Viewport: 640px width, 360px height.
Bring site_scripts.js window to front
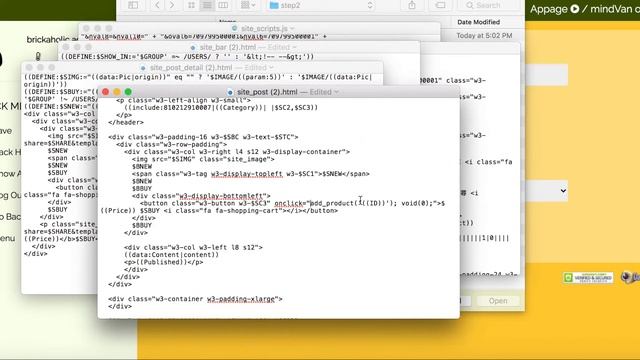260,28
